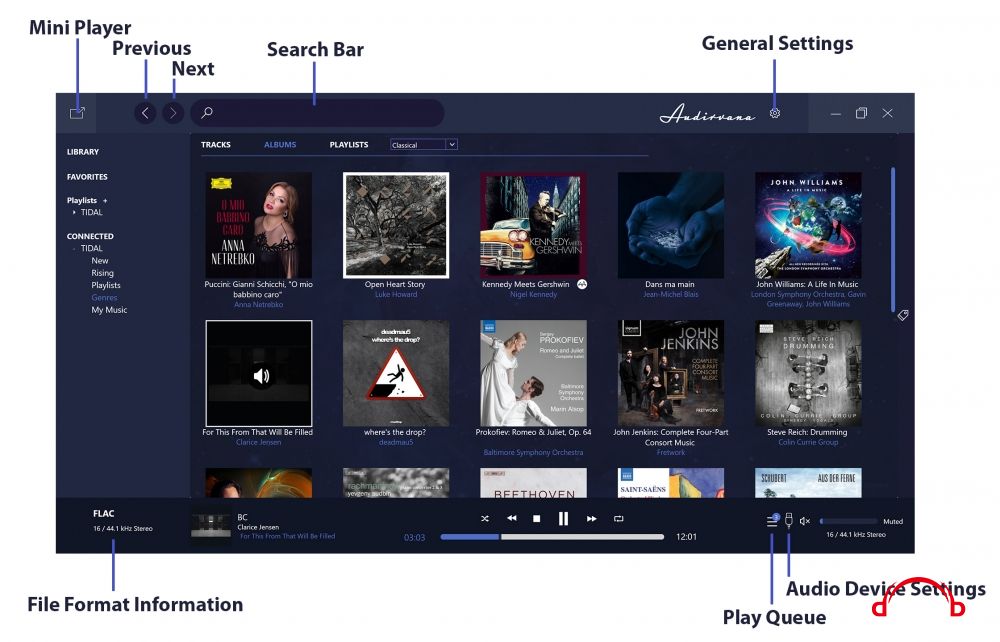Screen dimensions: 1000x642
Task: Open FAVORITES in the sidebar
Action: 87,177
